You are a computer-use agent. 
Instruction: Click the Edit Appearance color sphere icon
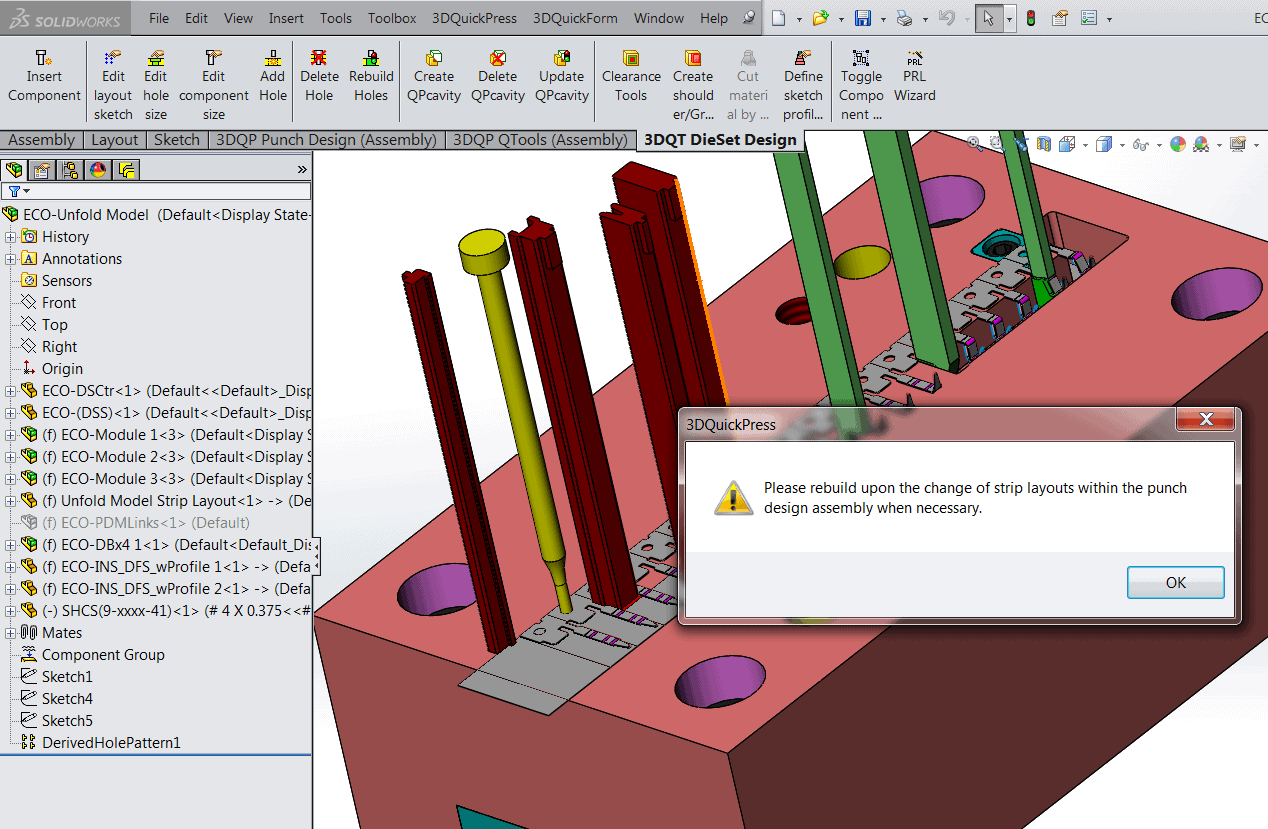tap(1178, 144)
